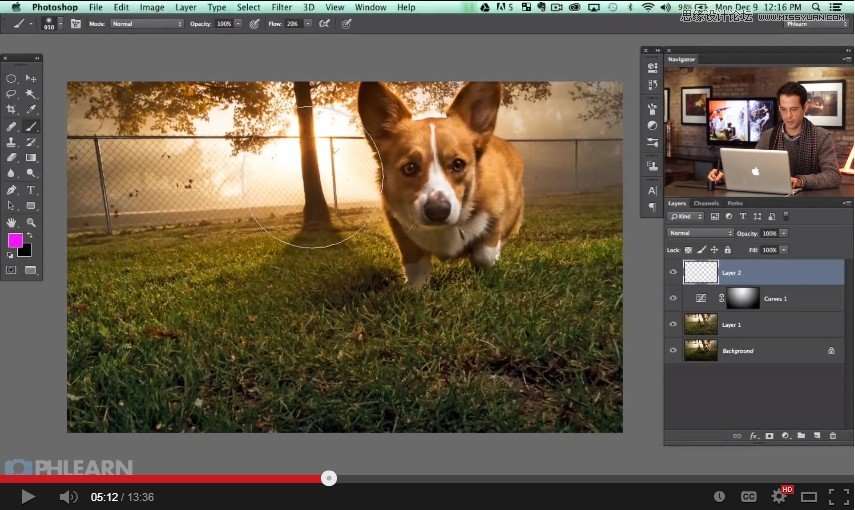
Task: Open the layer blend mode Normal dropdown
Action: coord(700,233)
